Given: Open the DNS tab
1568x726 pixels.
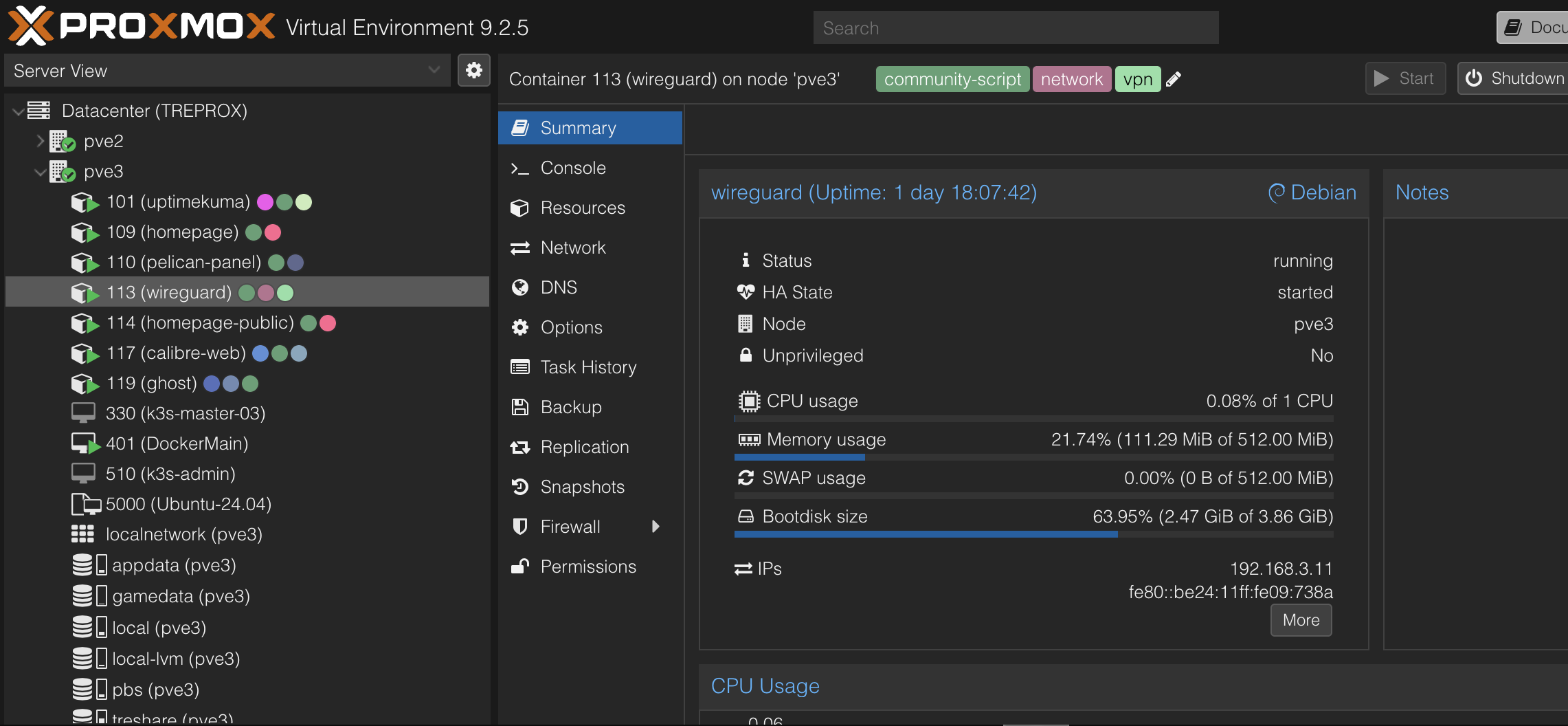Looking at the screenshot, I should [x=590, y=287].
